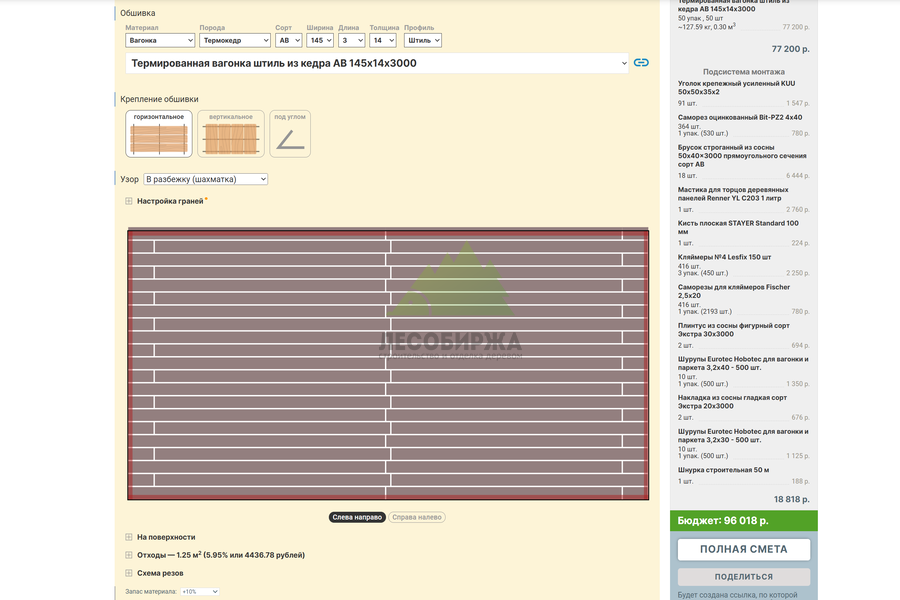Open the Узор pattern dropdown

click(x=205, y=179)
